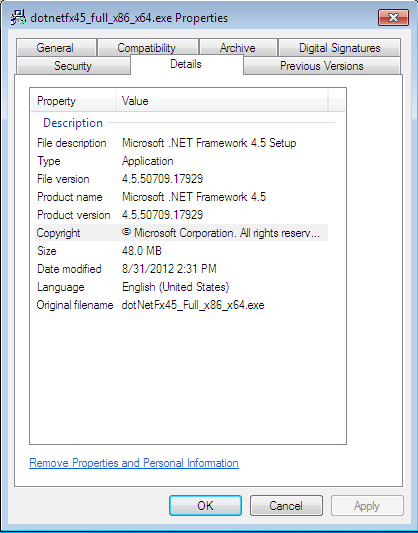Open the Compatibility tab
The width and height of the screenshot is (418, 533).
[x=147, y=48]
